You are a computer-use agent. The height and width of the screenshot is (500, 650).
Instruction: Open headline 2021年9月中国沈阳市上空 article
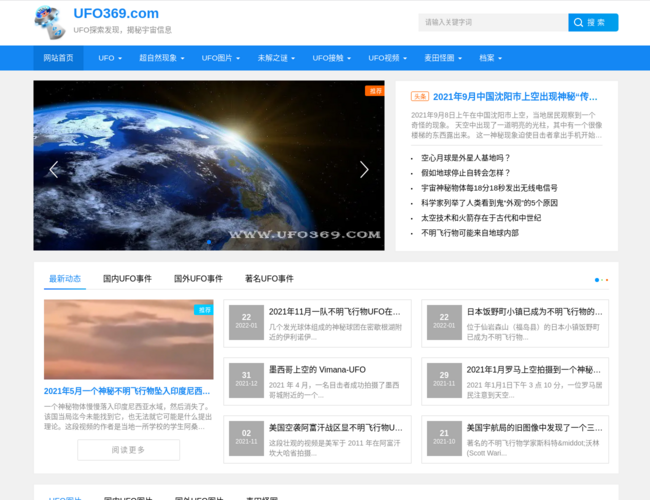(515, 97)
